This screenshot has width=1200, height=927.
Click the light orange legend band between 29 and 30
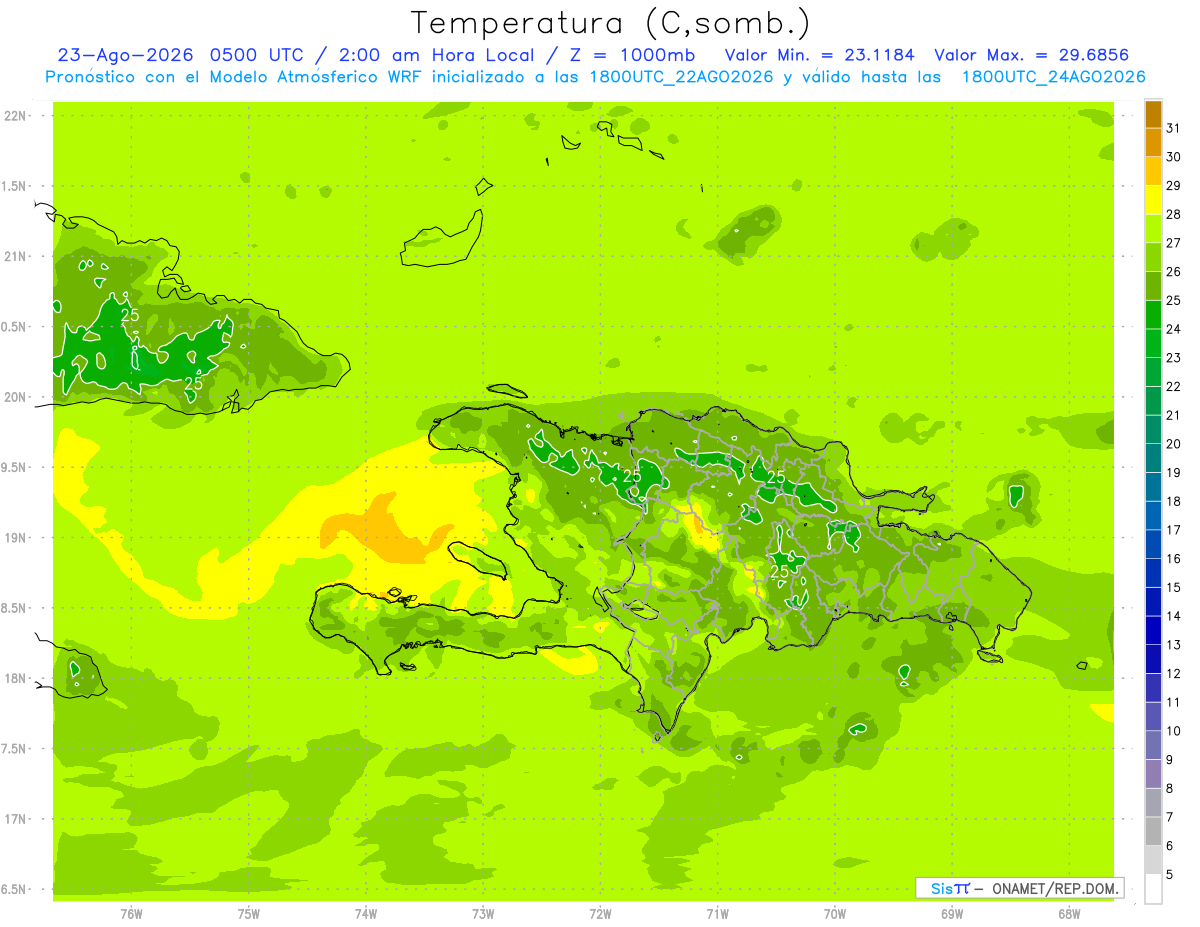1153,171
